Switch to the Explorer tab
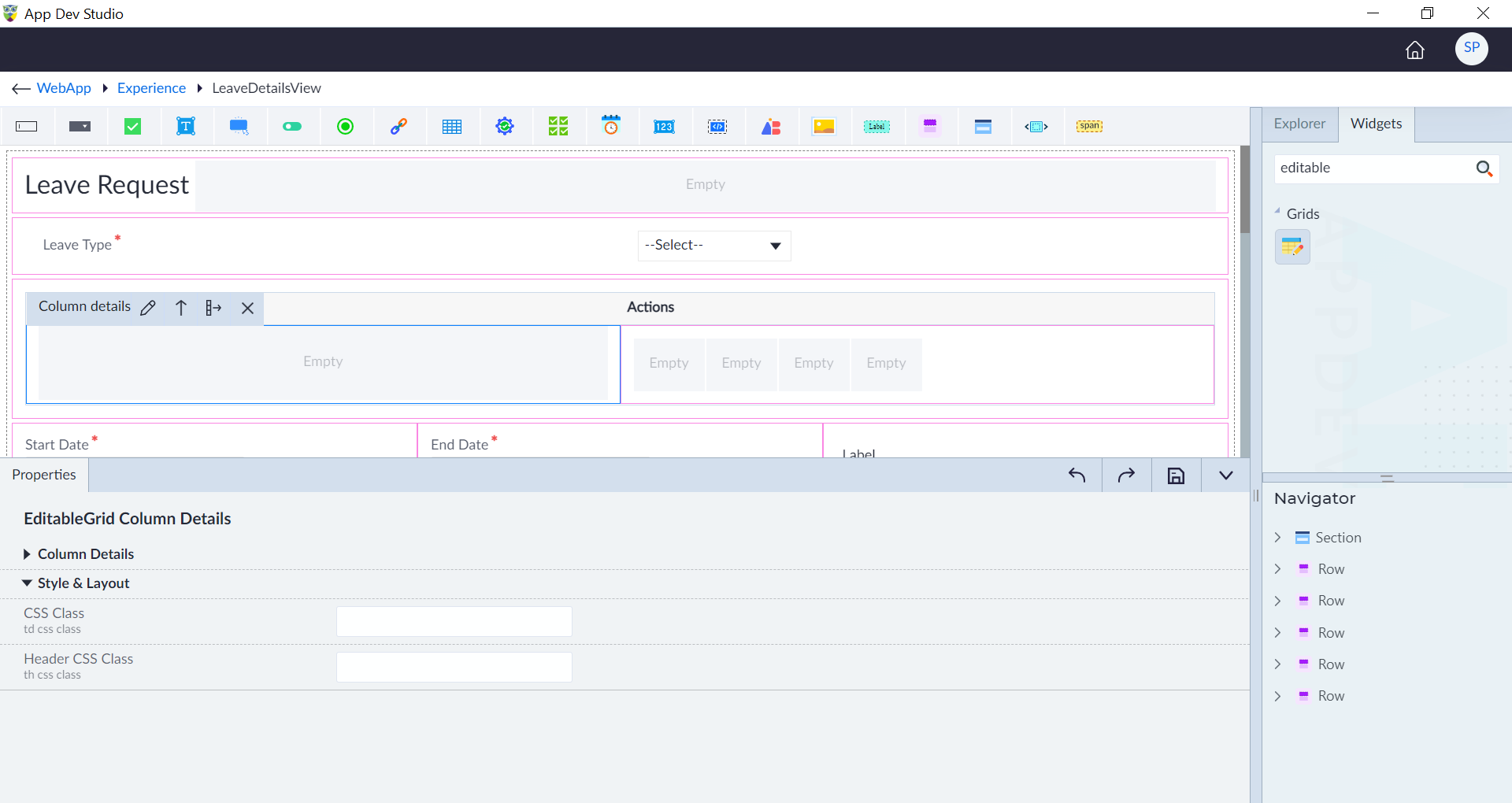Viewport: 1512px width, 803px height. coord(1299,124)
